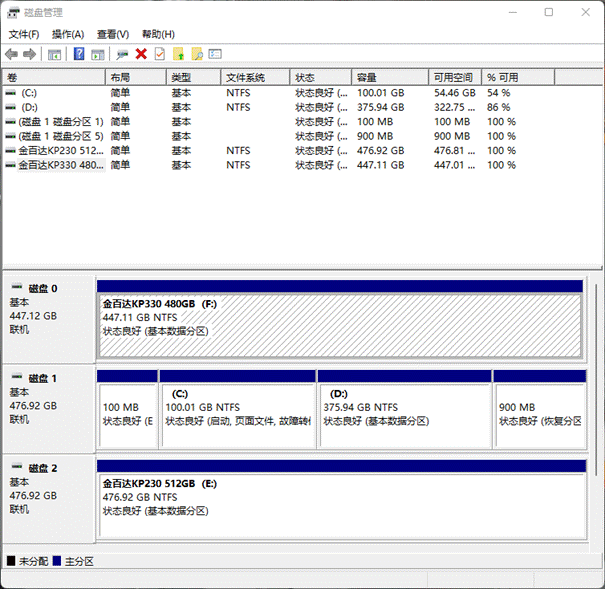This screenshot has height=589, width=605.
Task: Click the Forward arrow toolbar icon
Action: coord(30,54)
